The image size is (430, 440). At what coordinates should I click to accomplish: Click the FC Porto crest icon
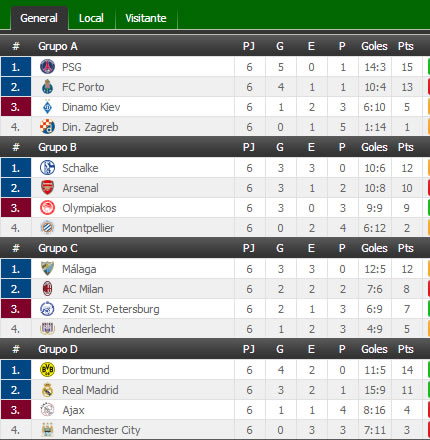point(47,87)
